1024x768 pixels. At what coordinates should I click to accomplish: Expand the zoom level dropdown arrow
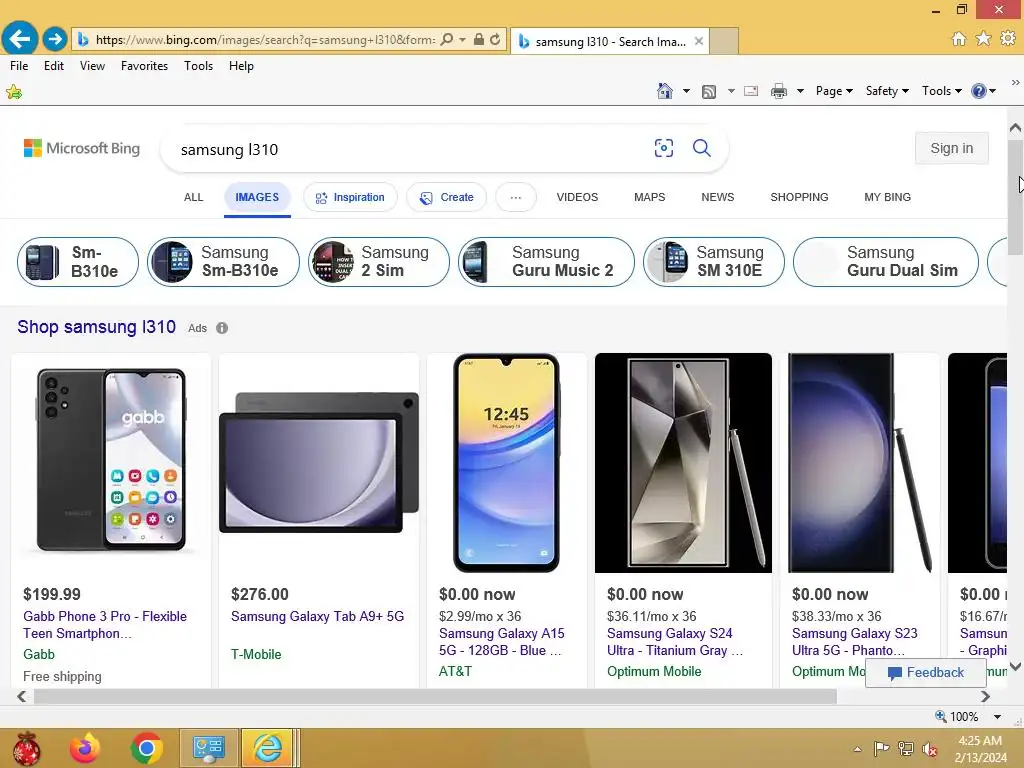point(997,716)
